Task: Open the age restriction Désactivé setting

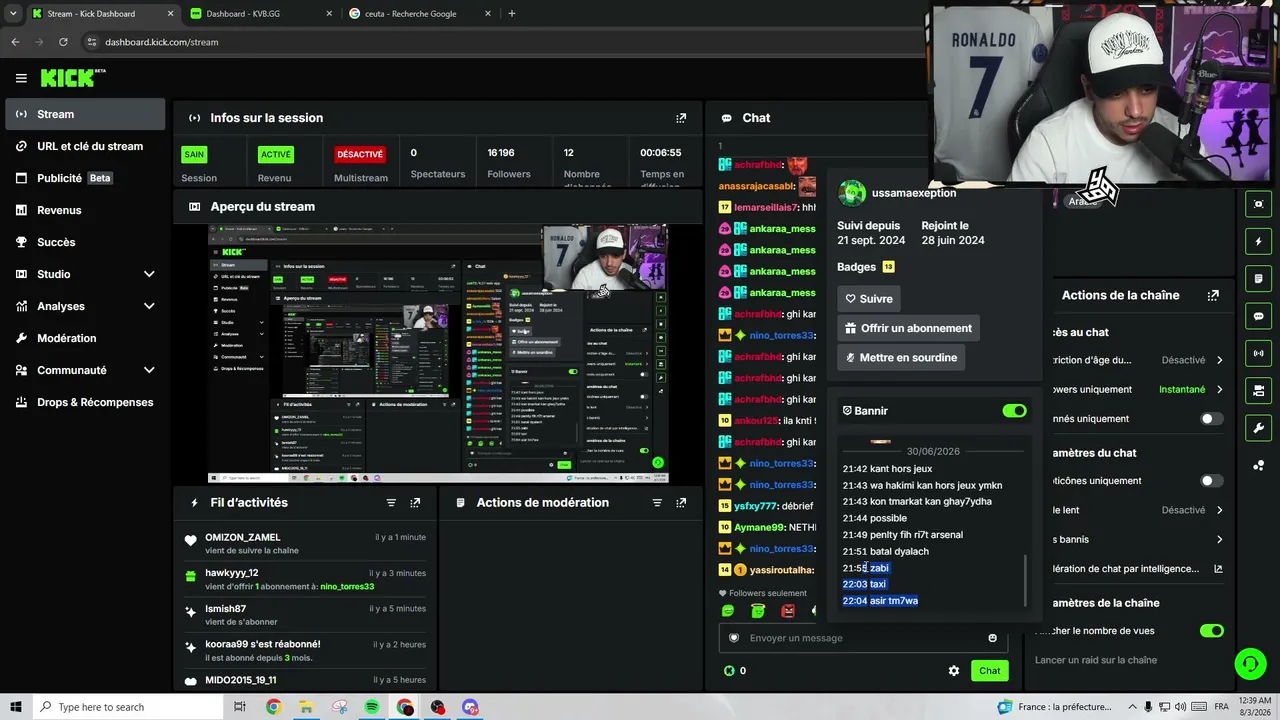Action: click(1191, 360)
